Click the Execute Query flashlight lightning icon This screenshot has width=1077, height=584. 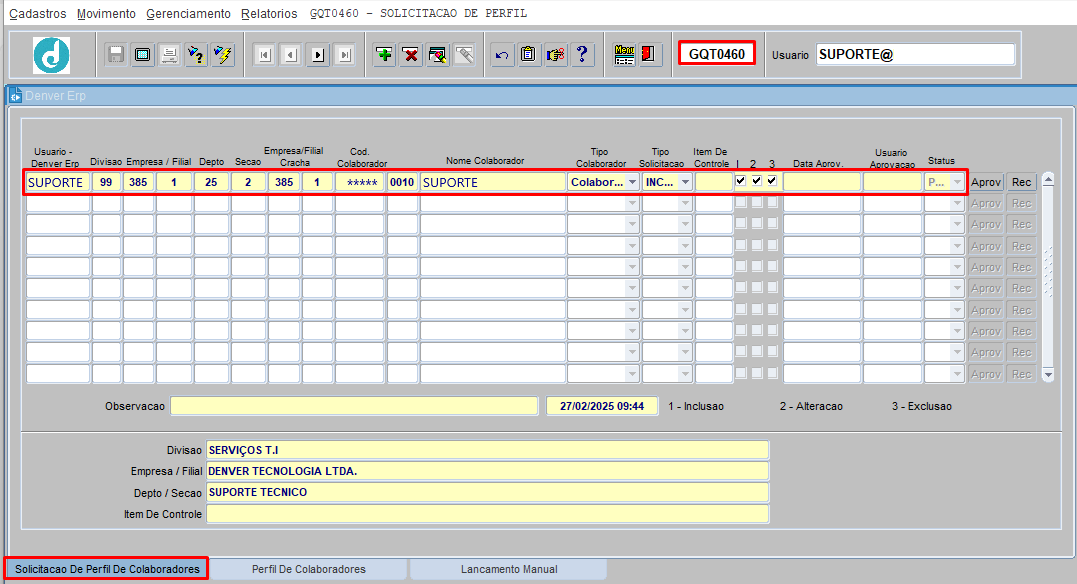(223, 54)
